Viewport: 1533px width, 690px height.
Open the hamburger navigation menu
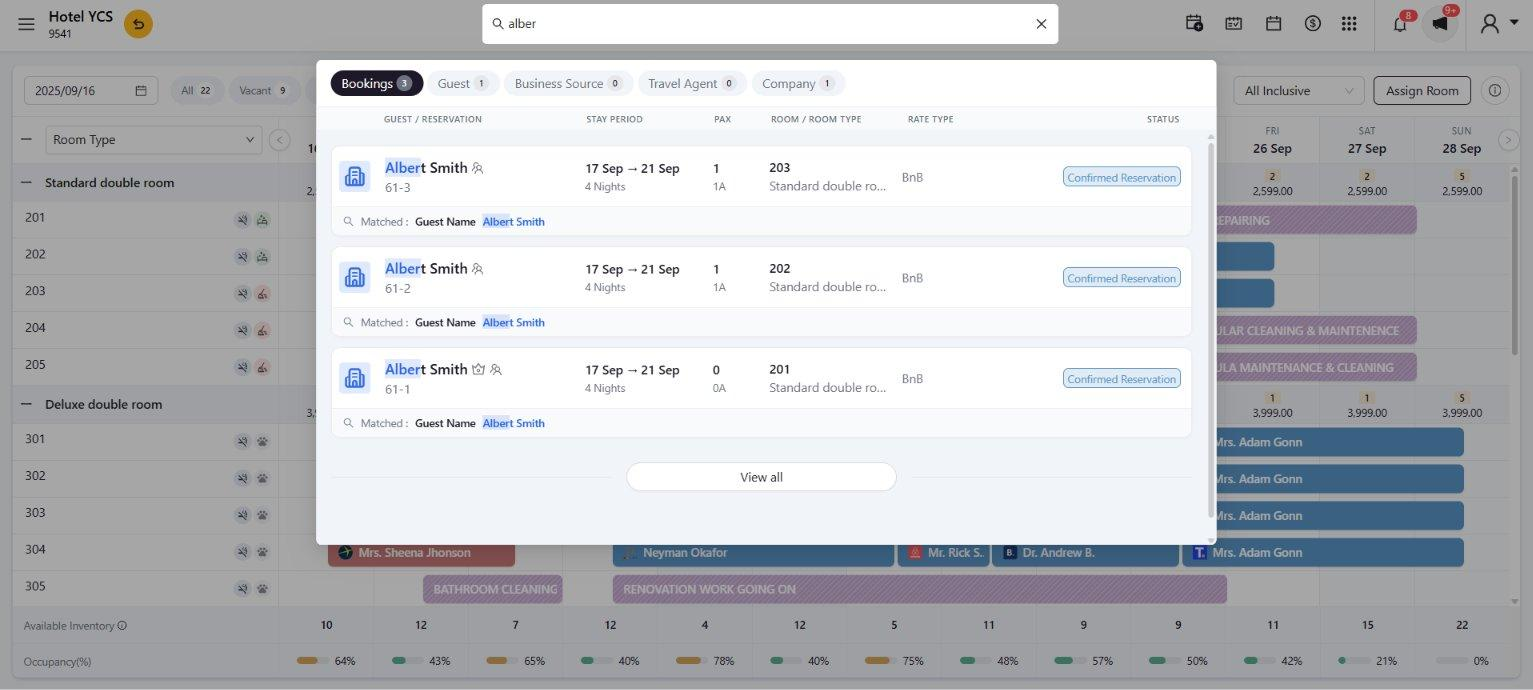click(26, 24)
